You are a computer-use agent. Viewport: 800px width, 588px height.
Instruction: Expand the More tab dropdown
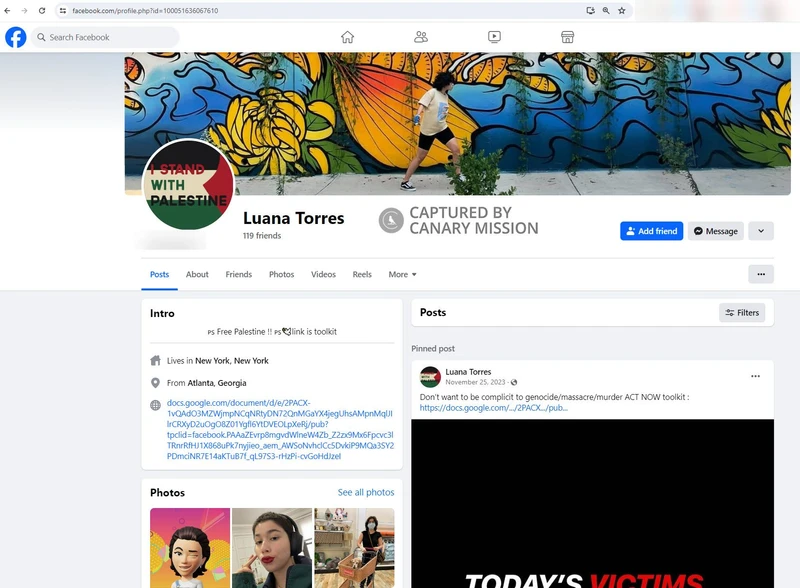(402, 274)
